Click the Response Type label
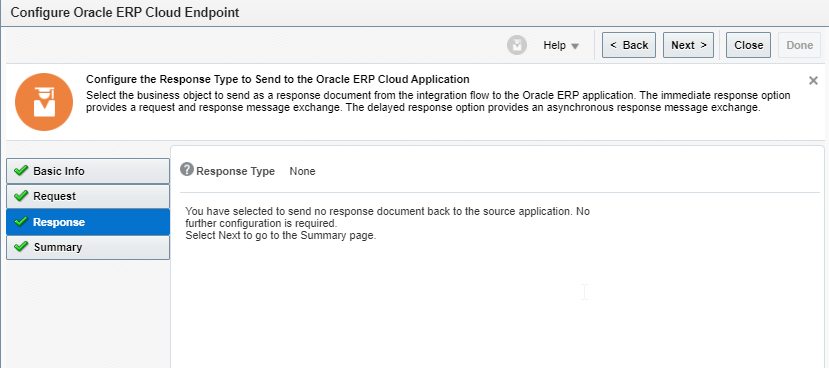 tap(235, 171)
